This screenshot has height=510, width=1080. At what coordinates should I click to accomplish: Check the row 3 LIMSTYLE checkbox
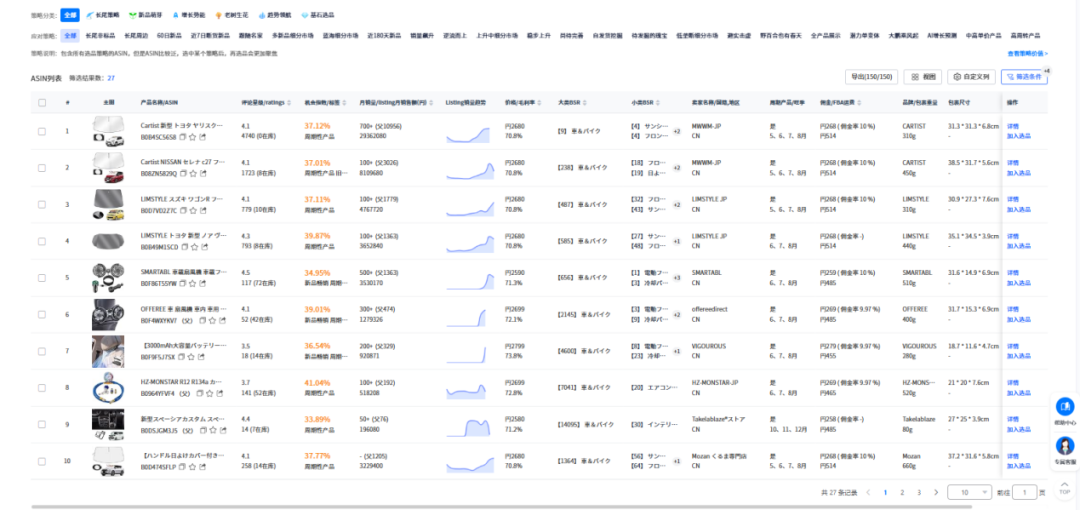point(42,204)
